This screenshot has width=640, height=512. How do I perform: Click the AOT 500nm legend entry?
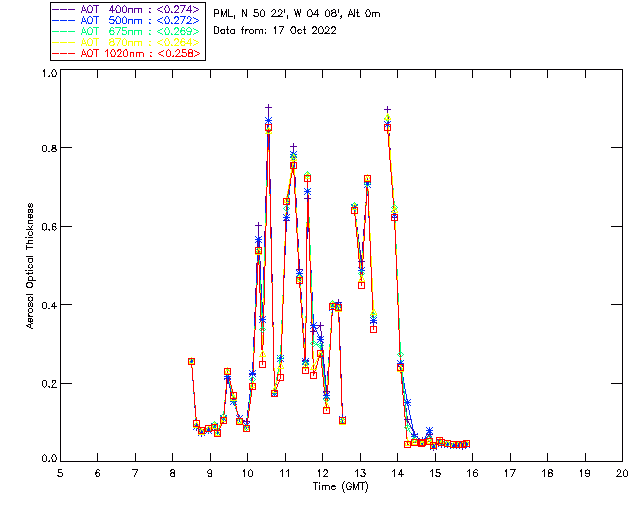(x=127, y=20)
